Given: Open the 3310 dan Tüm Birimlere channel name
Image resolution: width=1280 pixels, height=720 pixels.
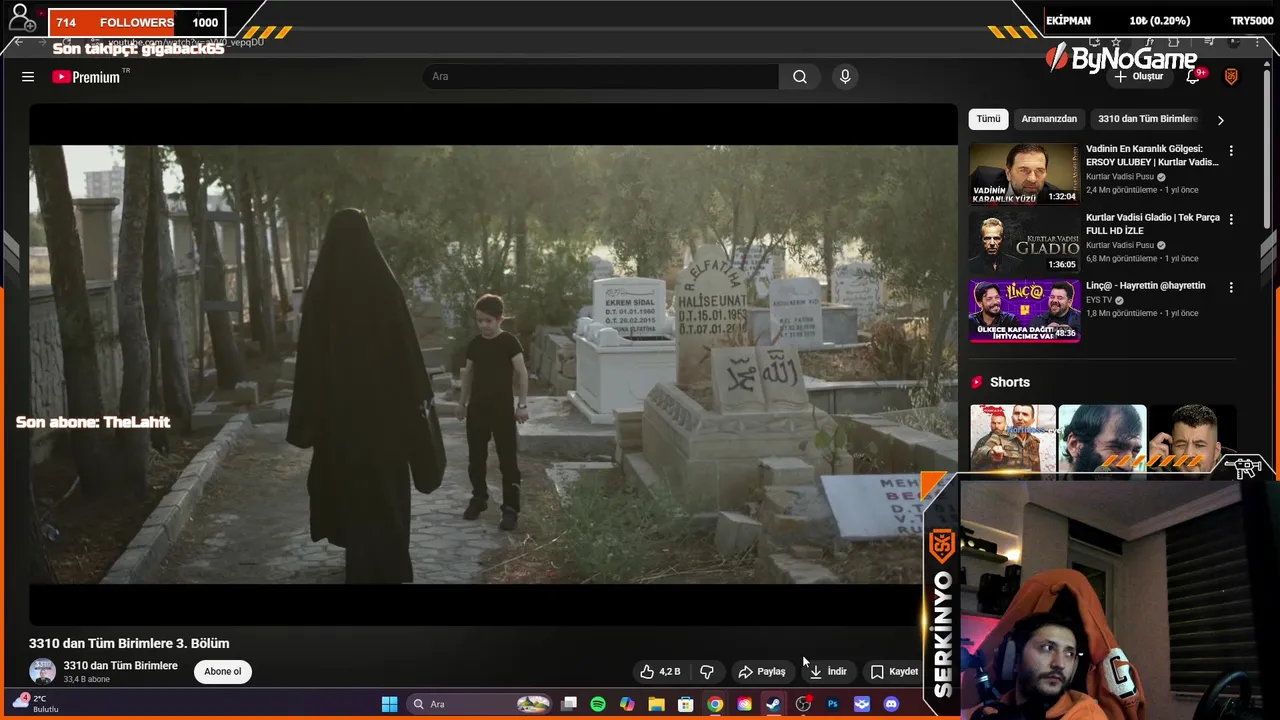Looking at the screenshot, I should 121,666.
